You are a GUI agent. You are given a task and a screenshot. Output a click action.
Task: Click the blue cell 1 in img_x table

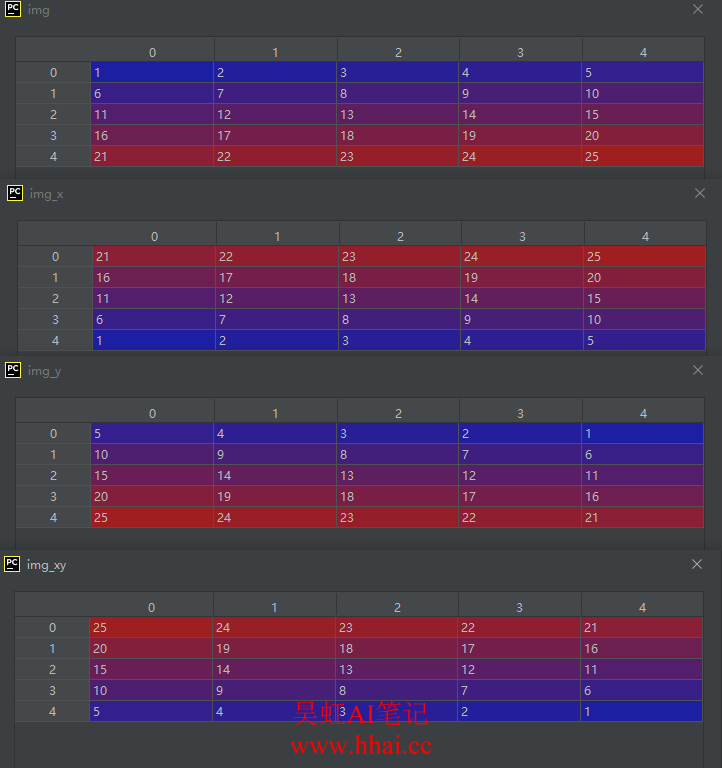(x=154, y=341)
